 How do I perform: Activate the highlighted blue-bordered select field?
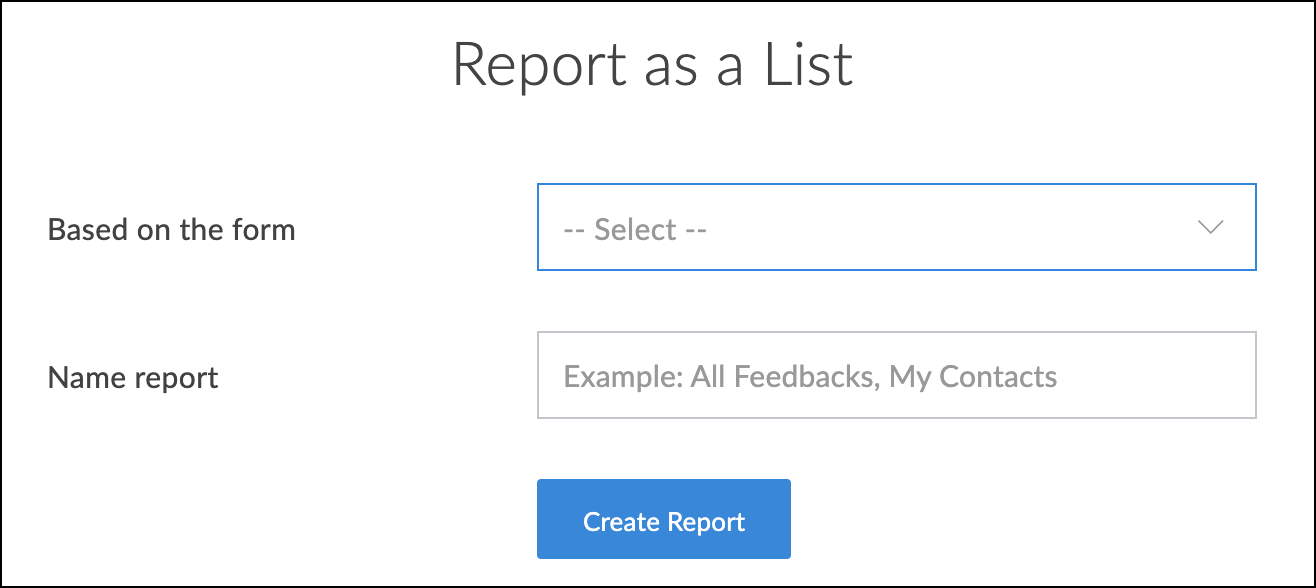(x=895, y=228)
